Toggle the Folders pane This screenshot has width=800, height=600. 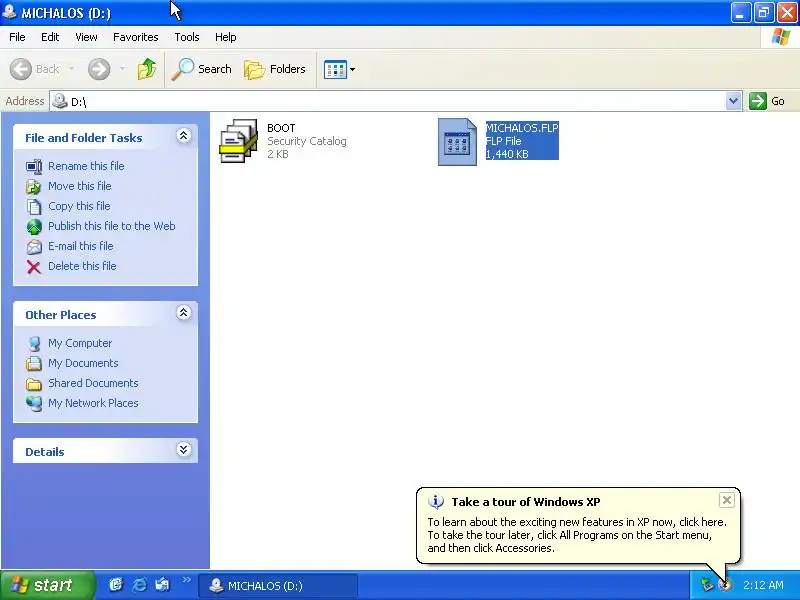[275, 69]
